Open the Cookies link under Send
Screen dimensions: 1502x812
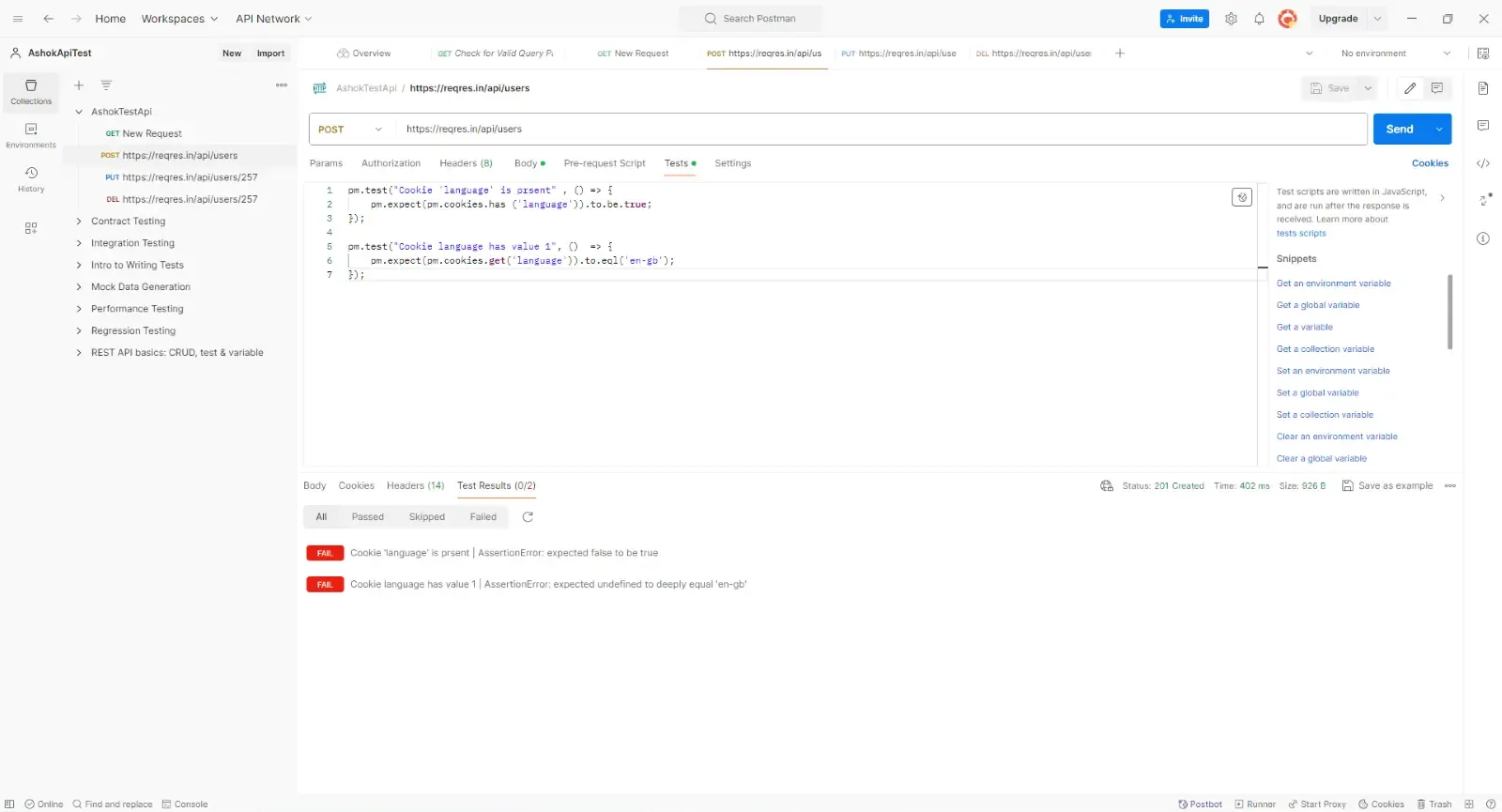point(1430,163)
